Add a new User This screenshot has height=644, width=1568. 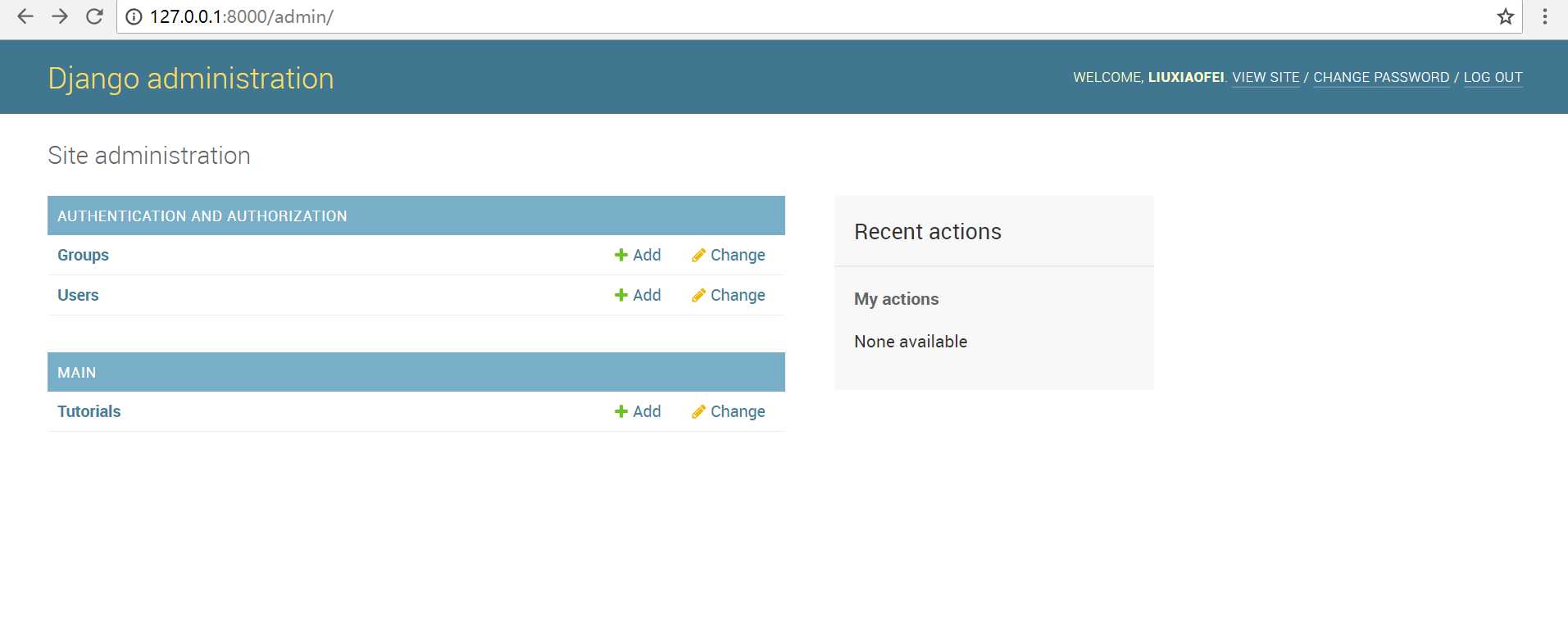coord(638,295)
